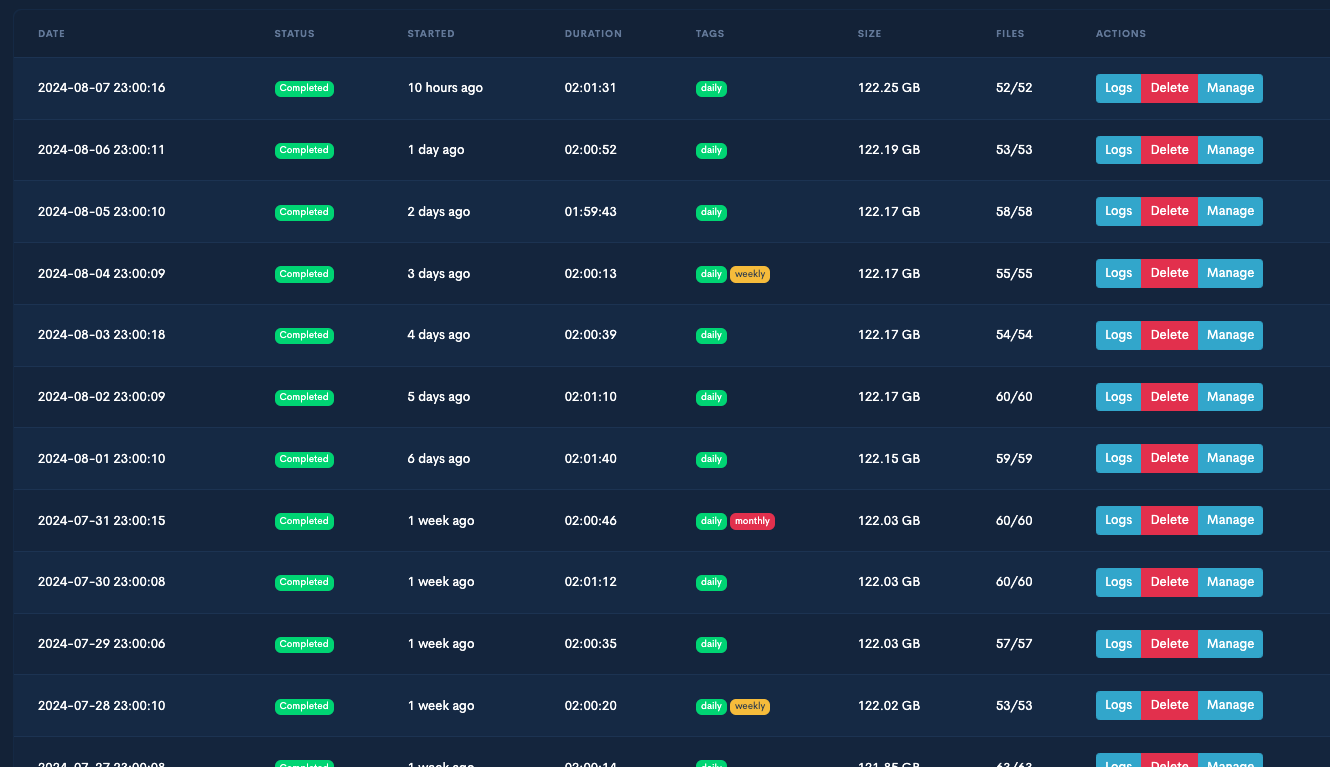Manage the 2024-07-31 backup

click(1230, 520)
